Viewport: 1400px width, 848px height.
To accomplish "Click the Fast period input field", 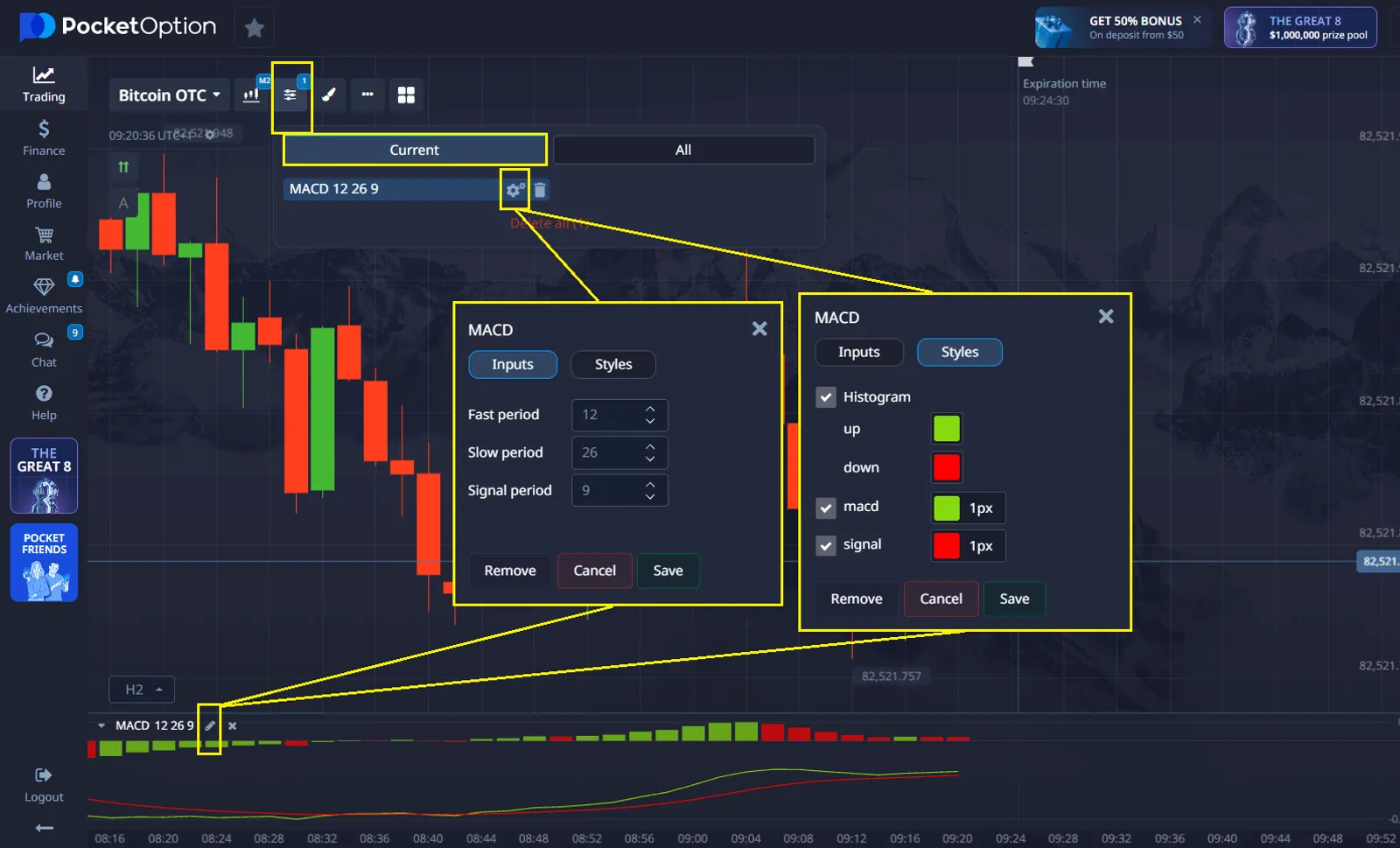I will pyautogui.click(x=619, y=415).
